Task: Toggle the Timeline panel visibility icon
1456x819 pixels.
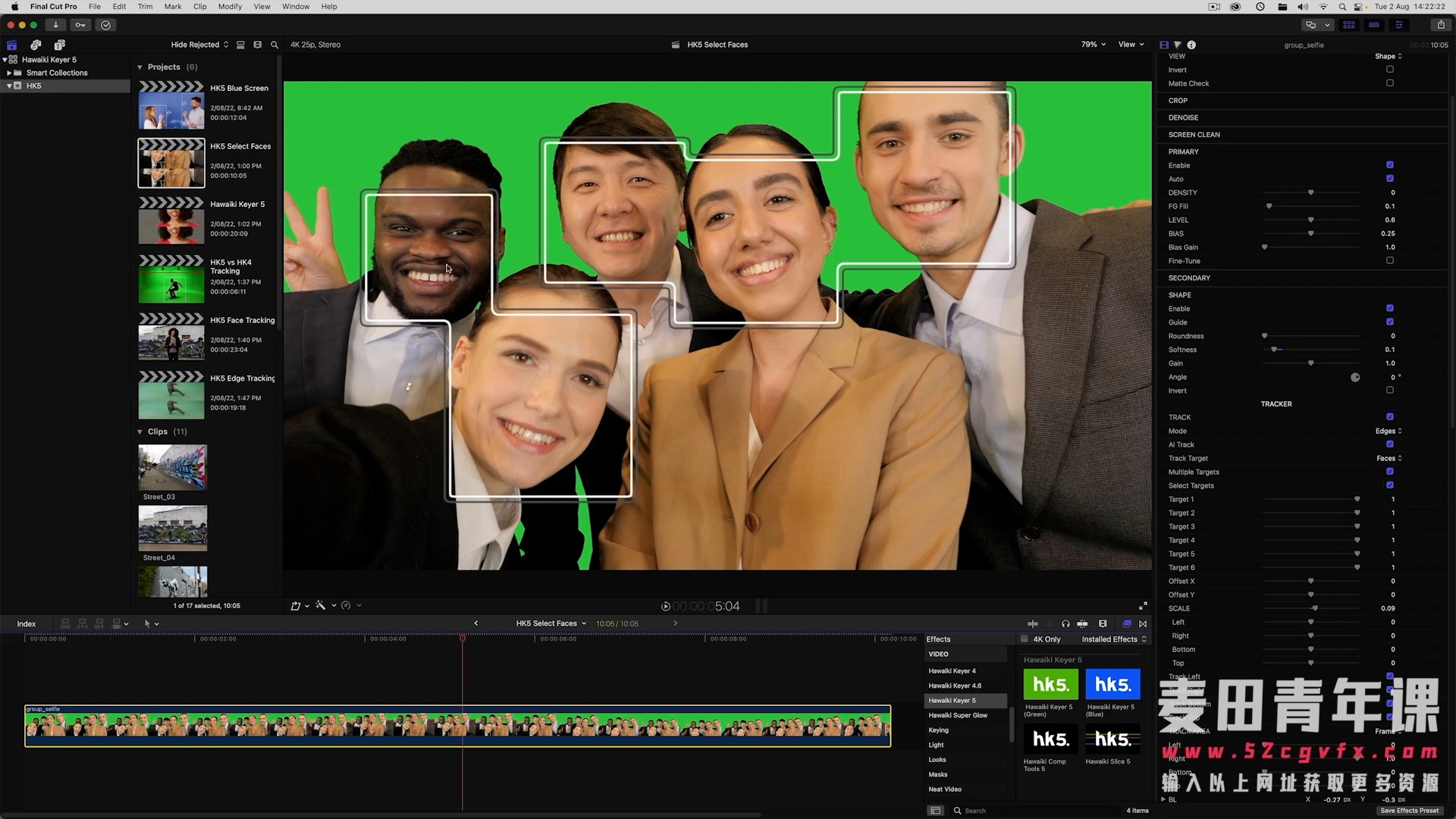Action: [1374, 25]
